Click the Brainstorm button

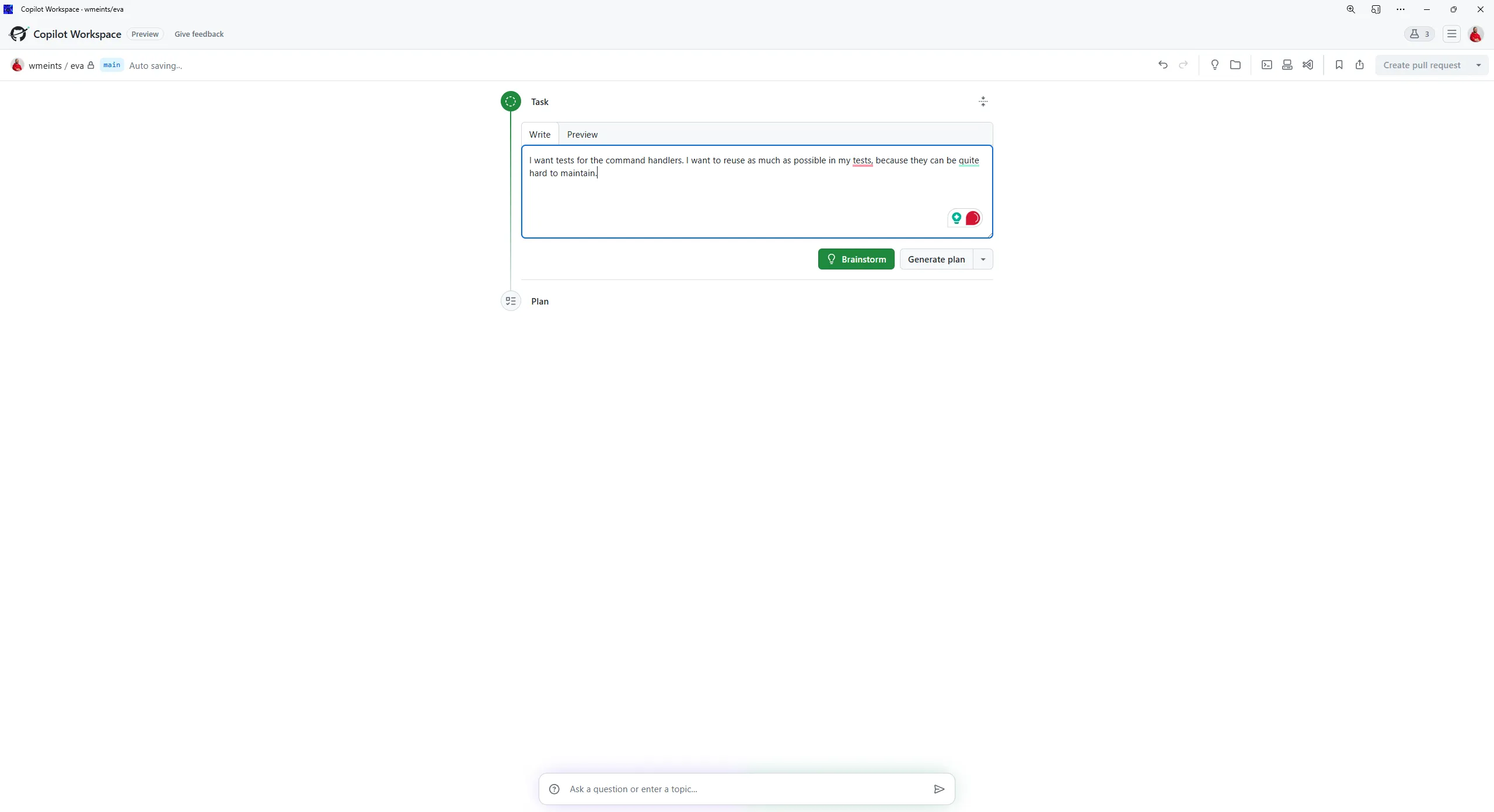point(856,258)
